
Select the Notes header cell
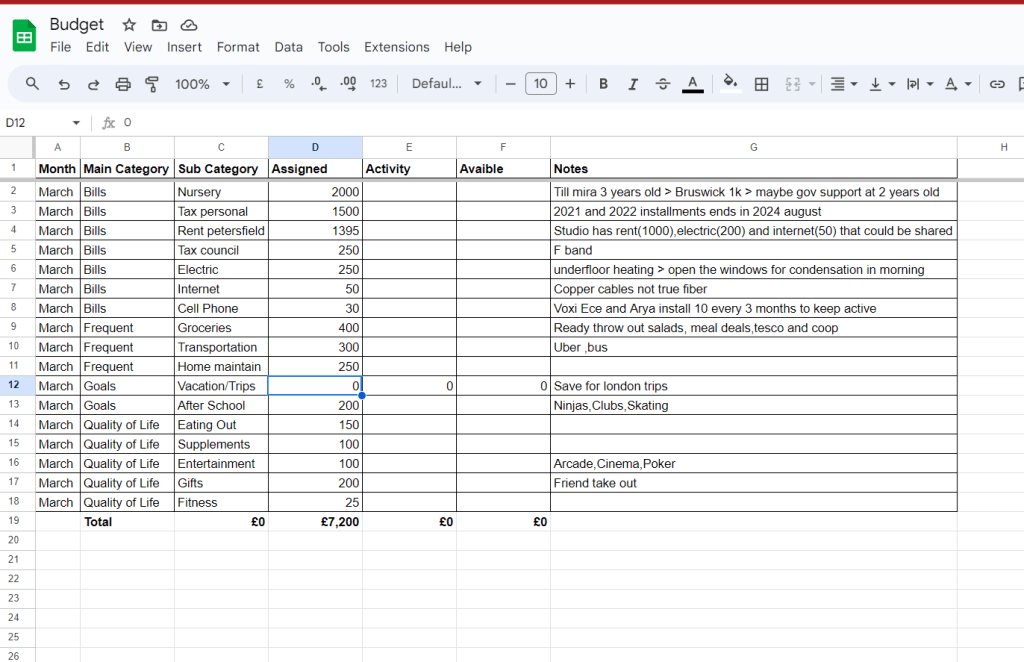(x=754, y=168)
